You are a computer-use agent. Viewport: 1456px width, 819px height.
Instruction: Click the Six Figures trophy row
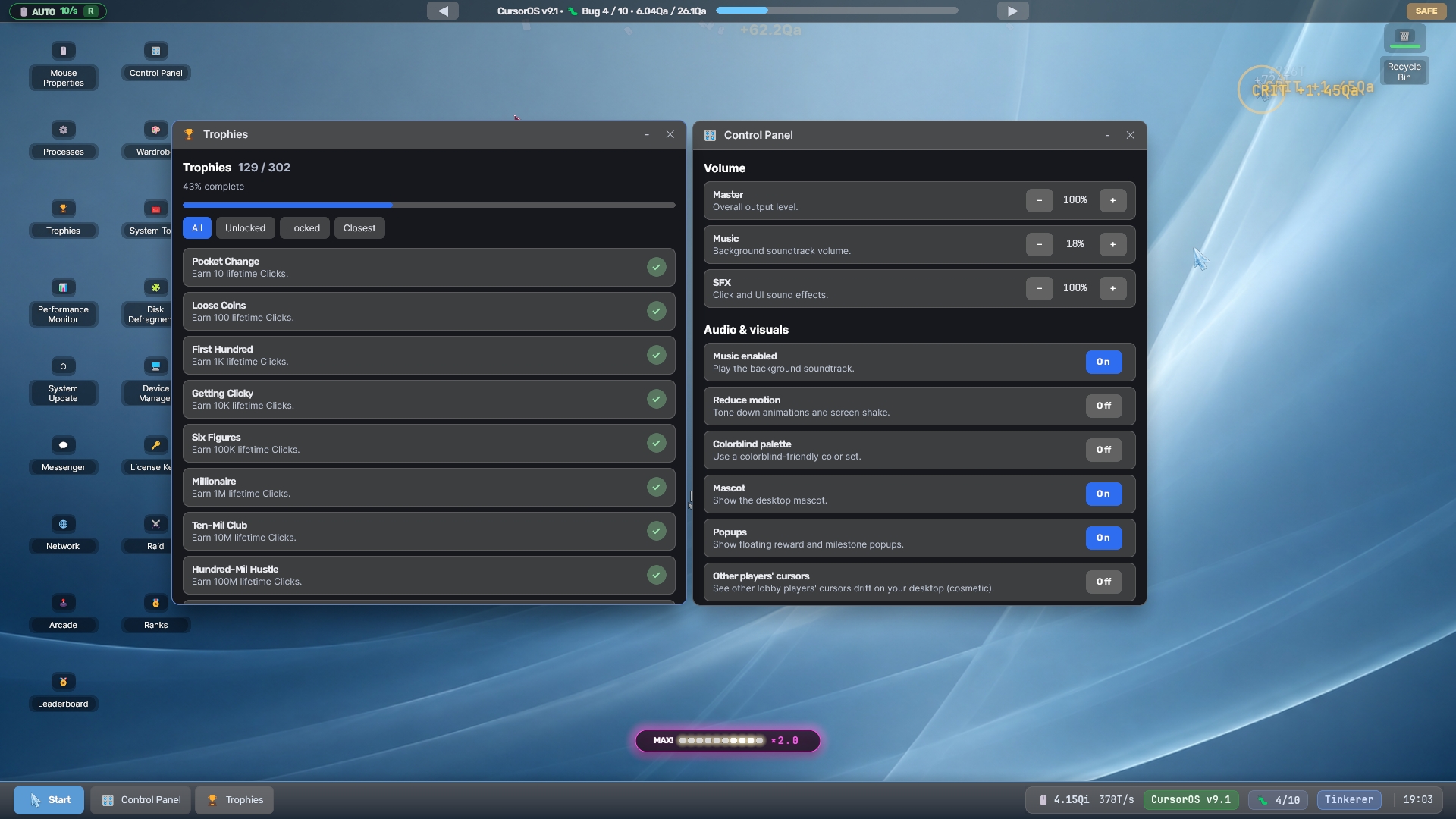(428, 443)
